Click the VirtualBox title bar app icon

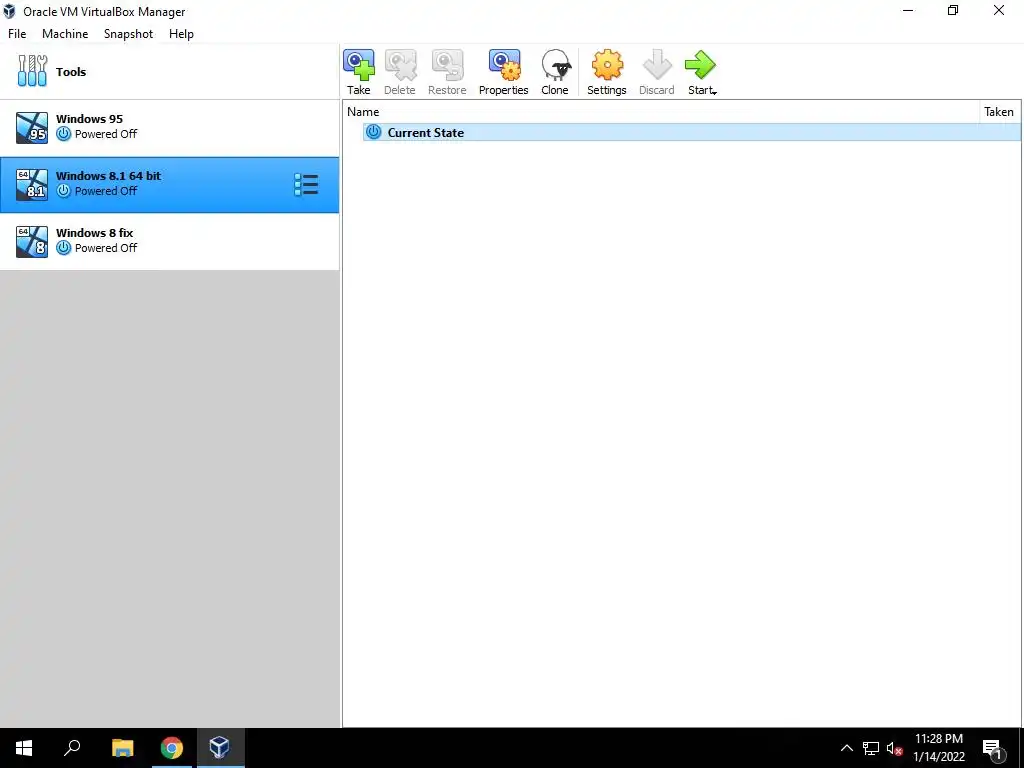[x=9, y=11]
